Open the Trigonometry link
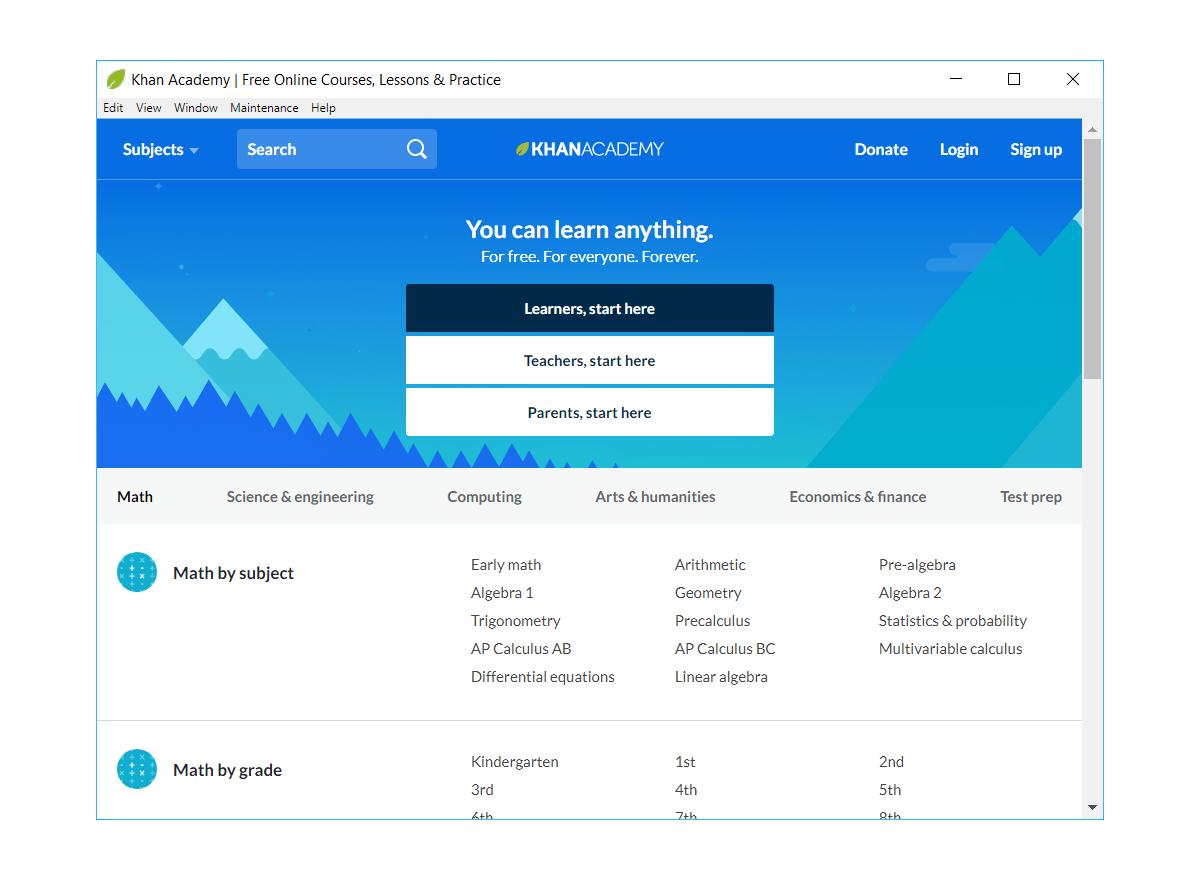Viewport: 1200px width, 880px height. click(516, 621)
